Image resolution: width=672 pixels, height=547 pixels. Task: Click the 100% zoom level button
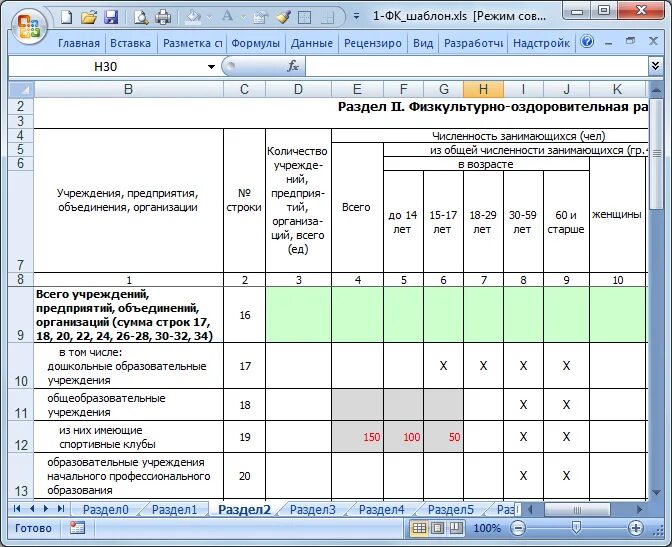pos(487,528)
